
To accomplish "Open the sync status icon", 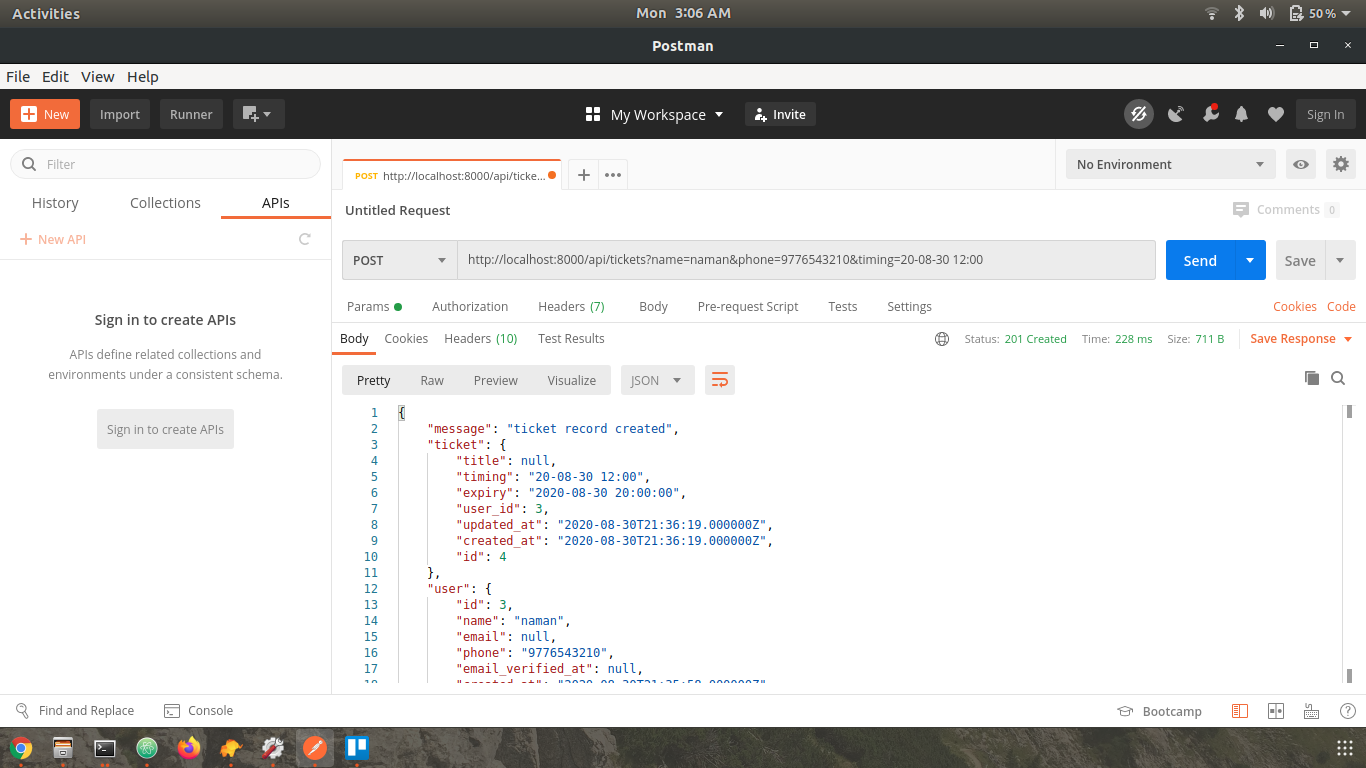I will tap(1138, 114).
